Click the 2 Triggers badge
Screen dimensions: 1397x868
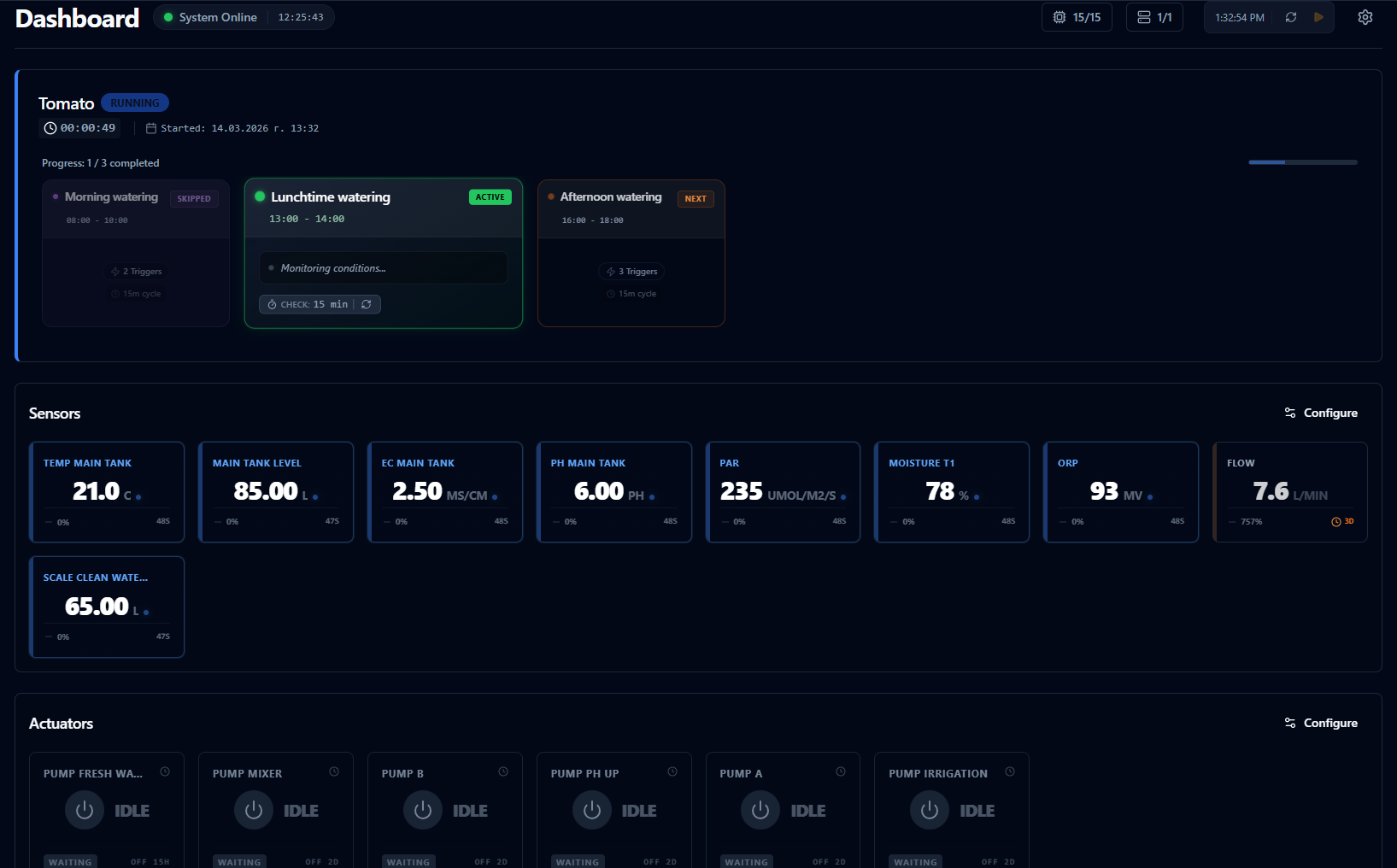pos(136,272)
